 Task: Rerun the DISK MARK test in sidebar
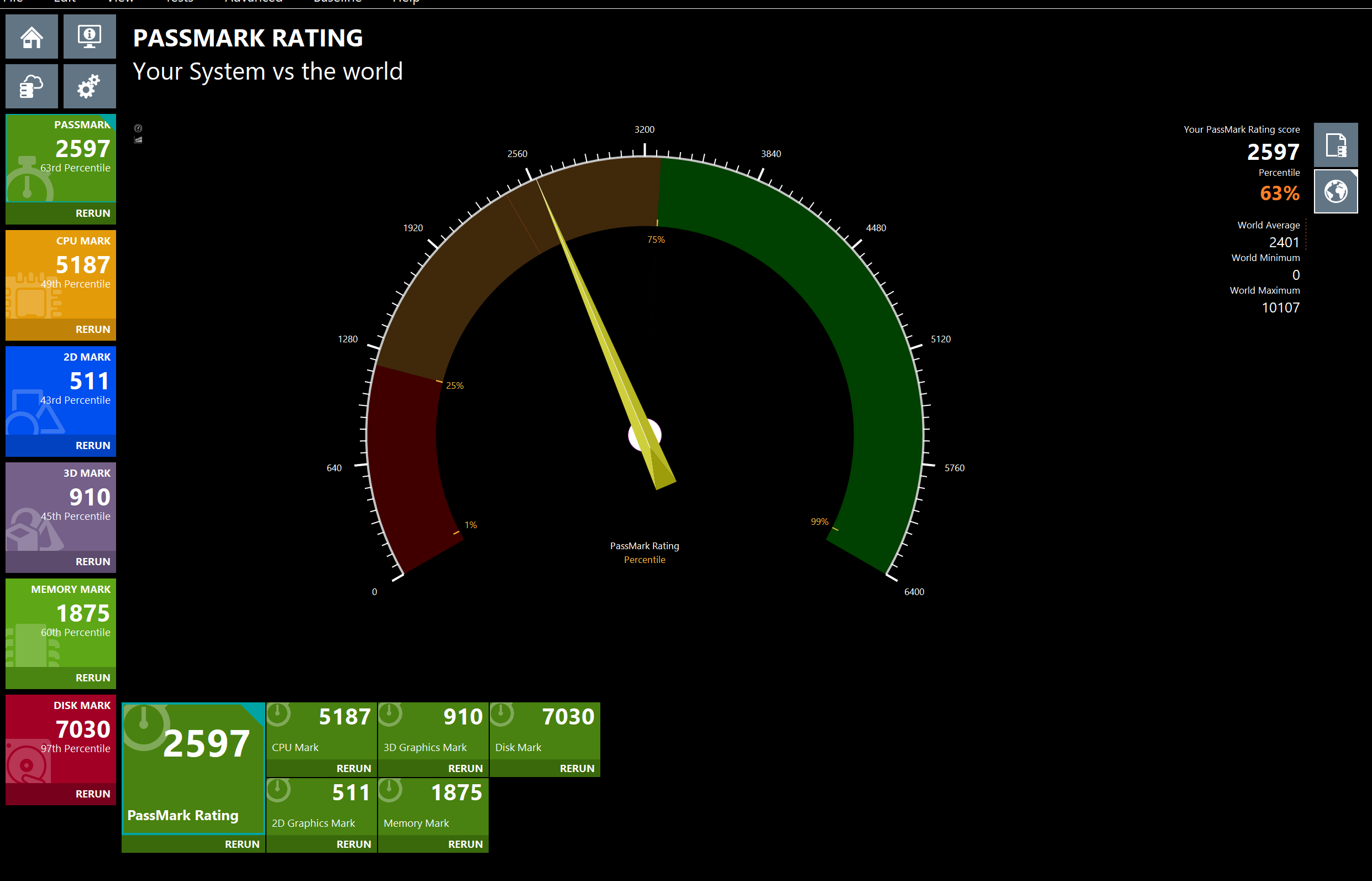[x=61, y=794]
